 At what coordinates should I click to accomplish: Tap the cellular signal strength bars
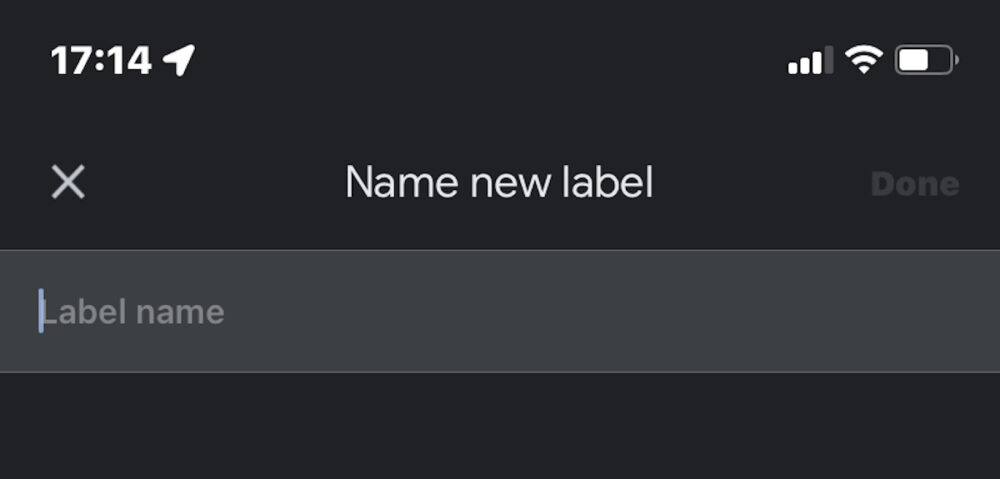[809, 61]
